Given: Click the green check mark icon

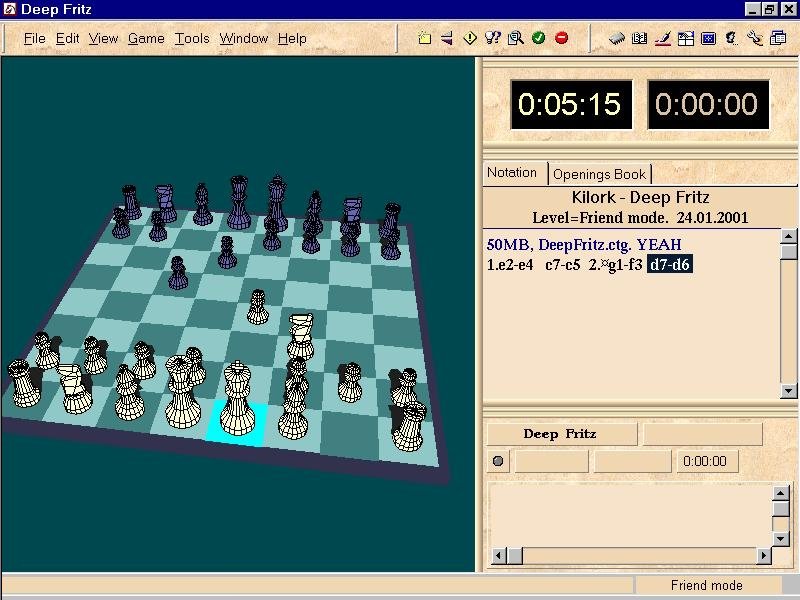Looking at the screenshot, I should (538, 38).
